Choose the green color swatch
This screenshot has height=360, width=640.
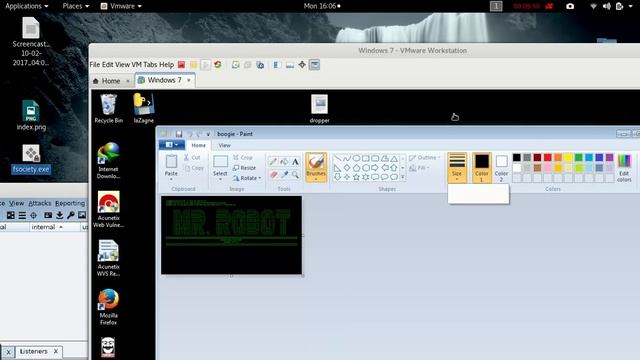pyautogui.click(x=578, y=158)
